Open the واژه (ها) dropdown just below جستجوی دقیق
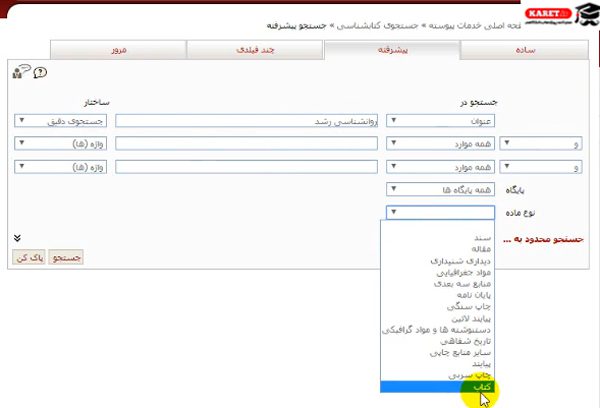Viewport: 600px width, 408px height. click(60, 144)
